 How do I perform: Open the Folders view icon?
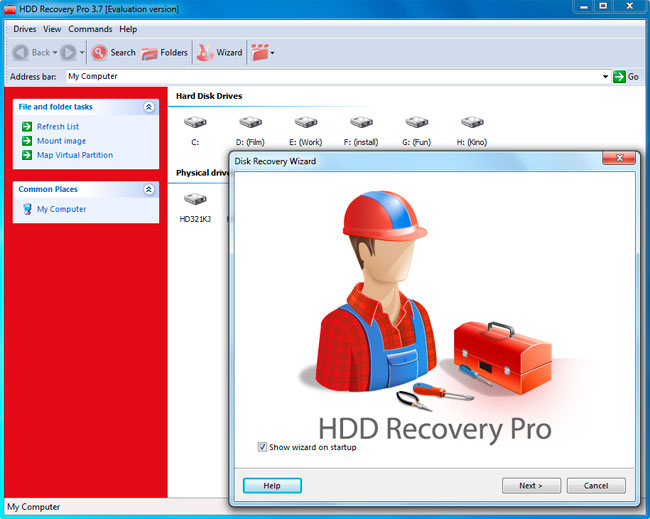pos(150,52)
